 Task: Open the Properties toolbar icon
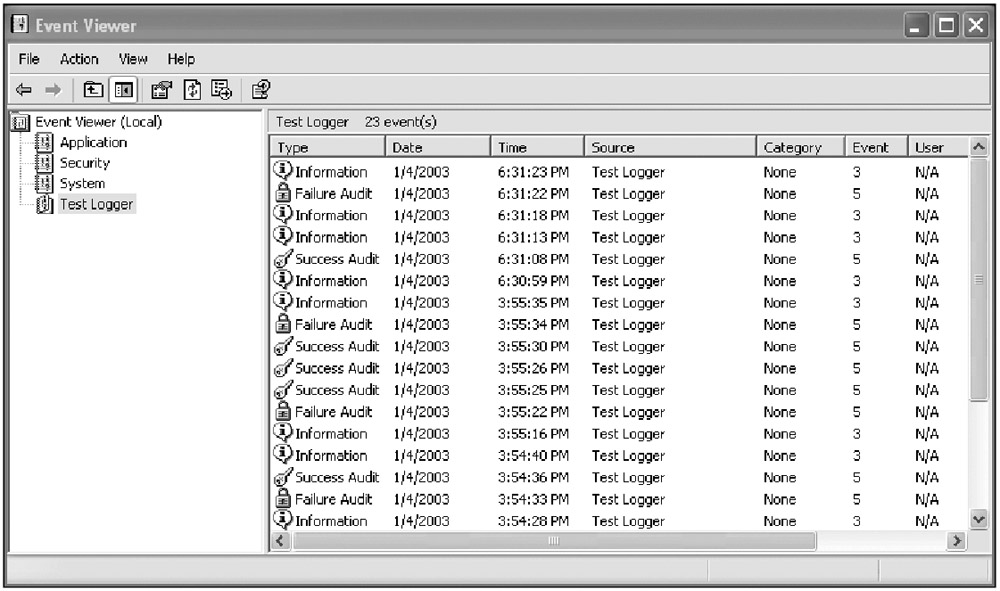point(160,90)
